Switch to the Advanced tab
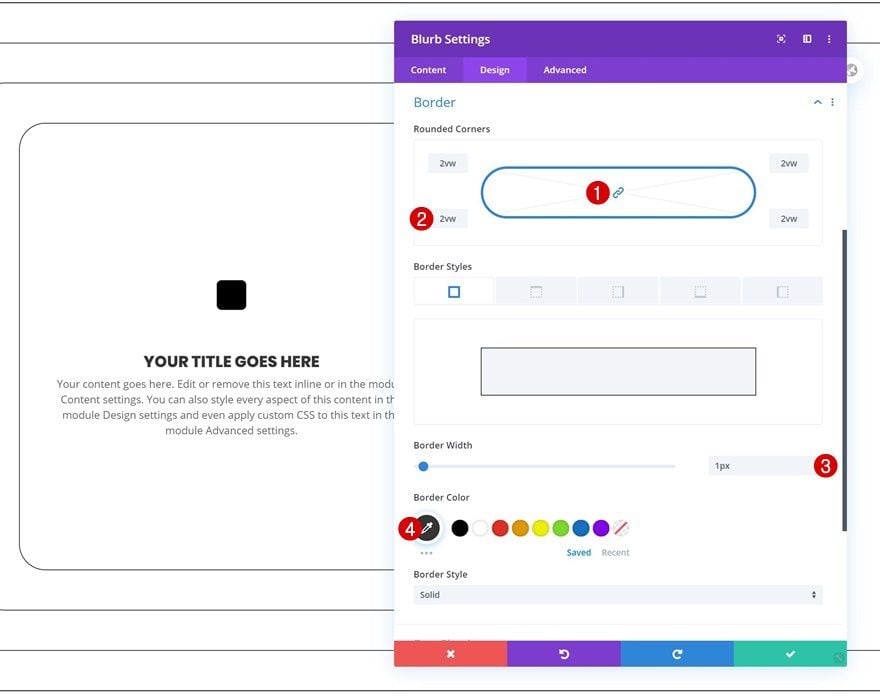Screen dimensions: 880x699 (565, 70)
